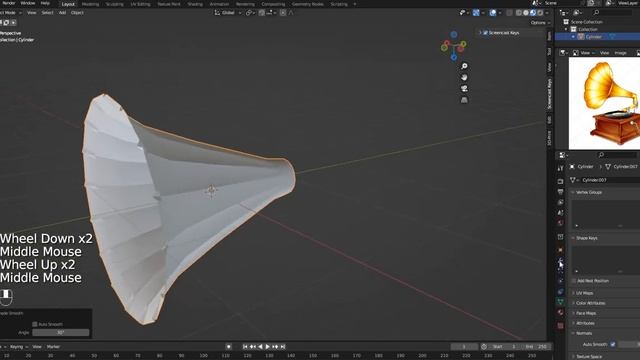Screen dimensions: 640x360
Task: Open the green Object Data properties tab
Action: coord(560,302)
